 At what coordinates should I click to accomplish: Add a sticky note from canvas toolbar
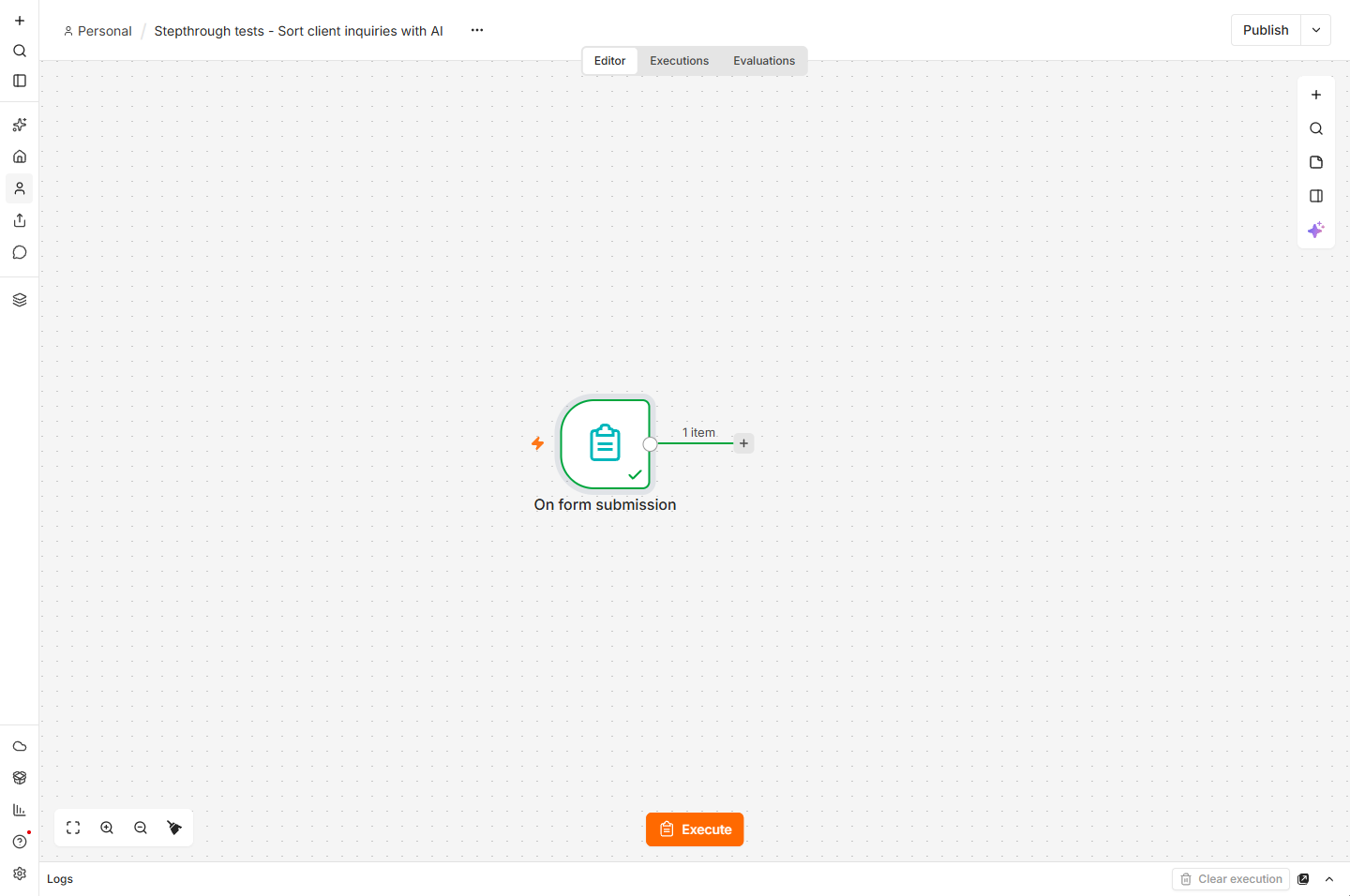1316,162
